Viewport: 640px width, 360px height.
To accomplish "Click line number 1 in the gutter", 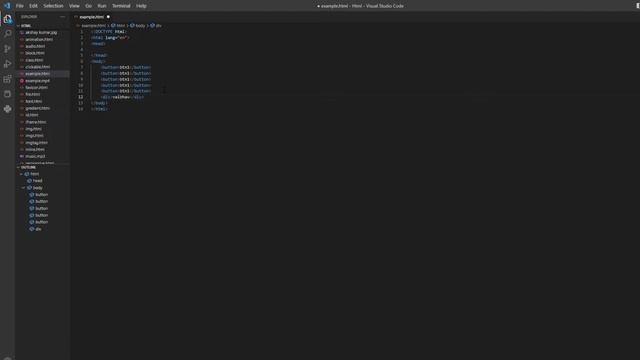I will click(x=82, y=31).
